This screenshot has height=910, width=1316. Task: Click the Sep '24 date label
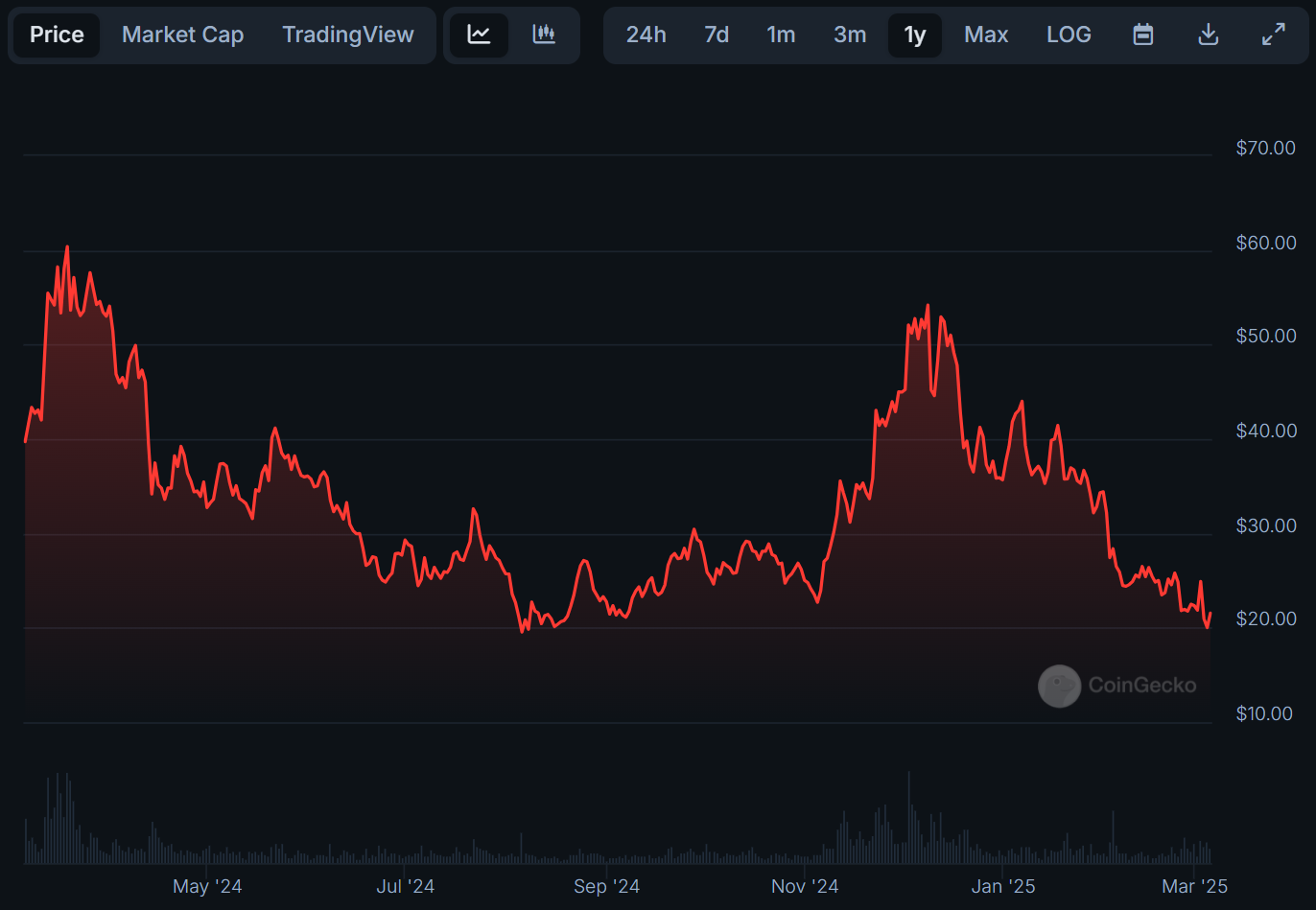(606, 886)
